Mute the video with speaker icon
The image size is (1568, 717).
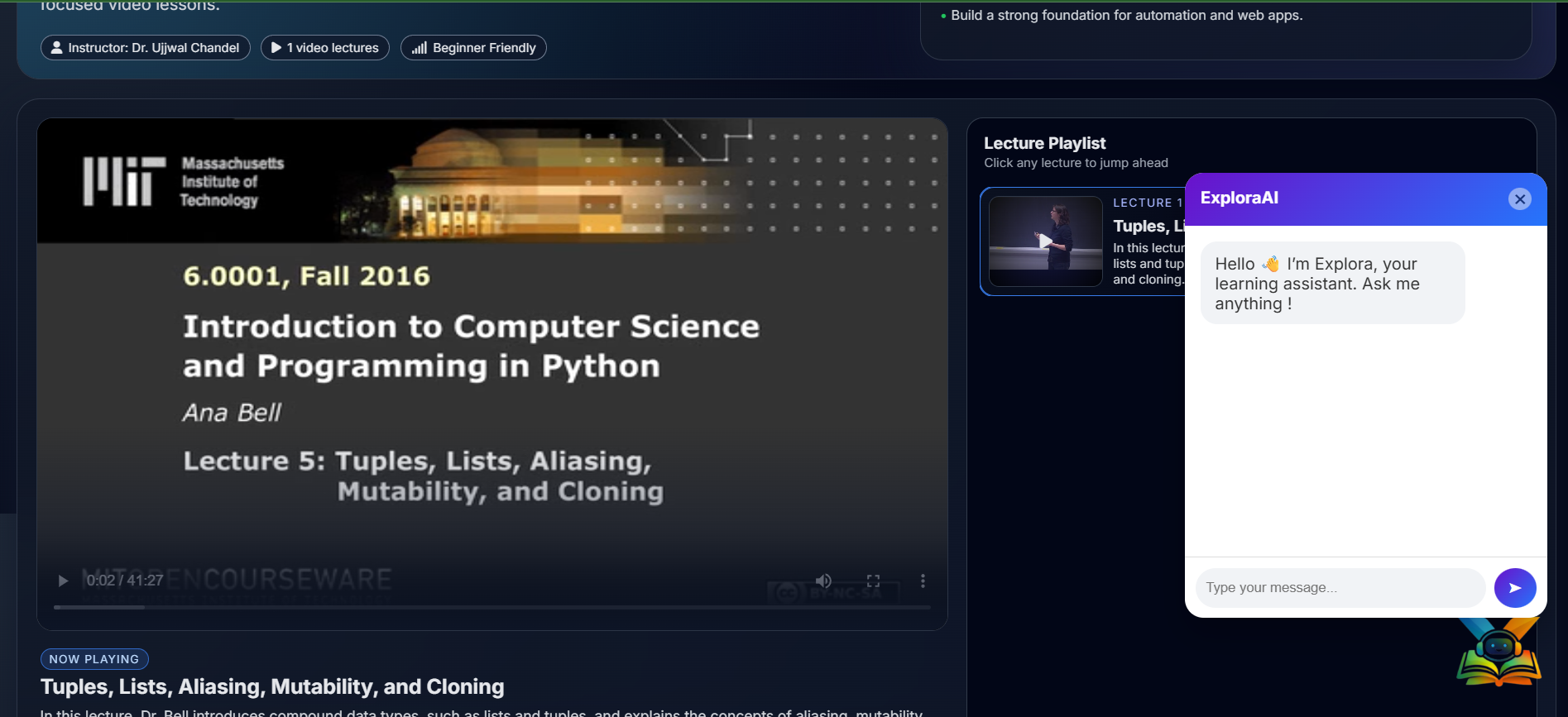823,581
